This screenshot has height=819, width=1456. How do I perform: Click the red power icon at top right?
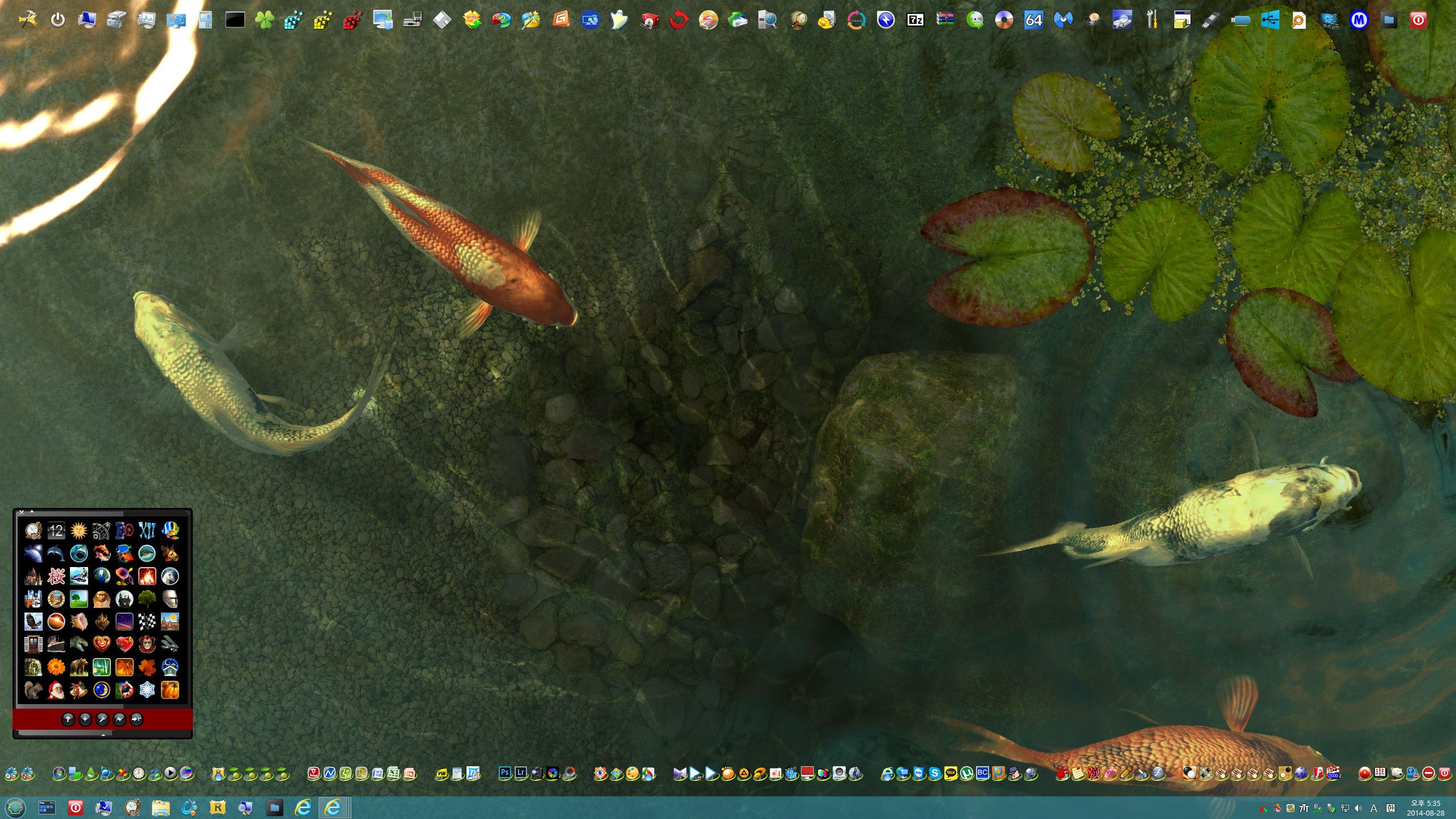(x=1418, y=20)
